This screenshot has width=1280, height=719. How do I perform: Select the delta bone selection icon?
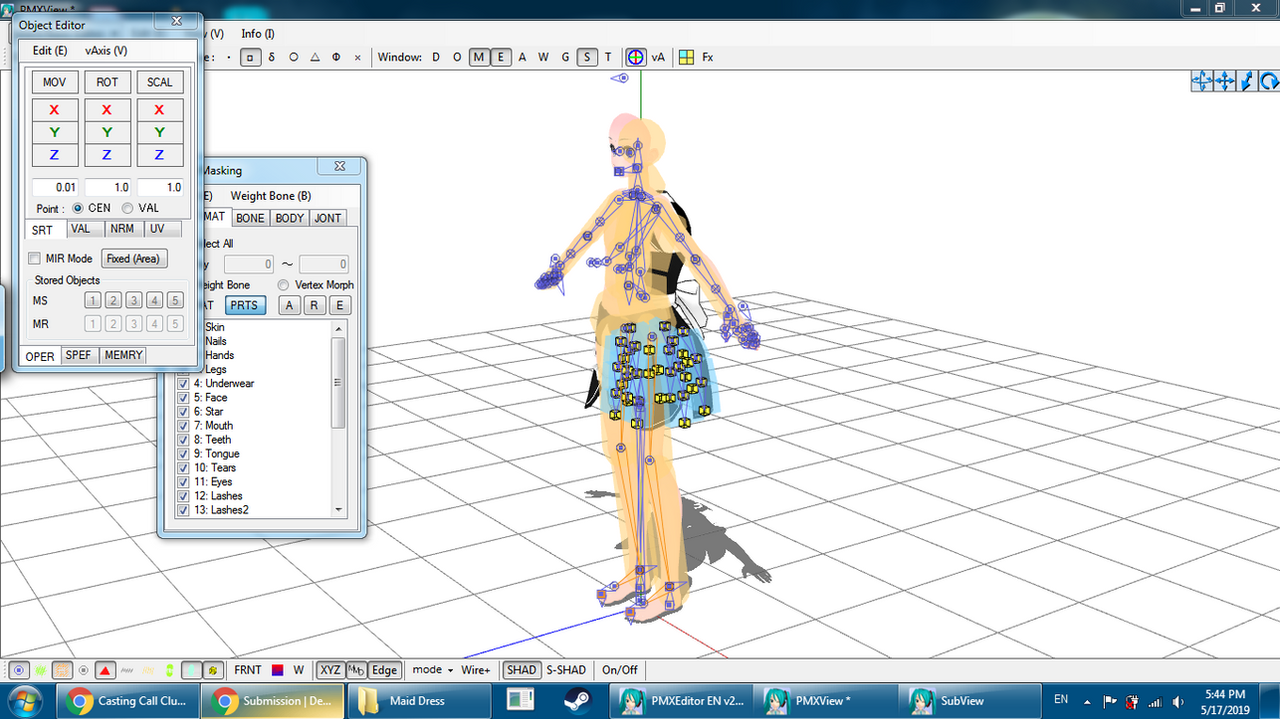point(272,57)
